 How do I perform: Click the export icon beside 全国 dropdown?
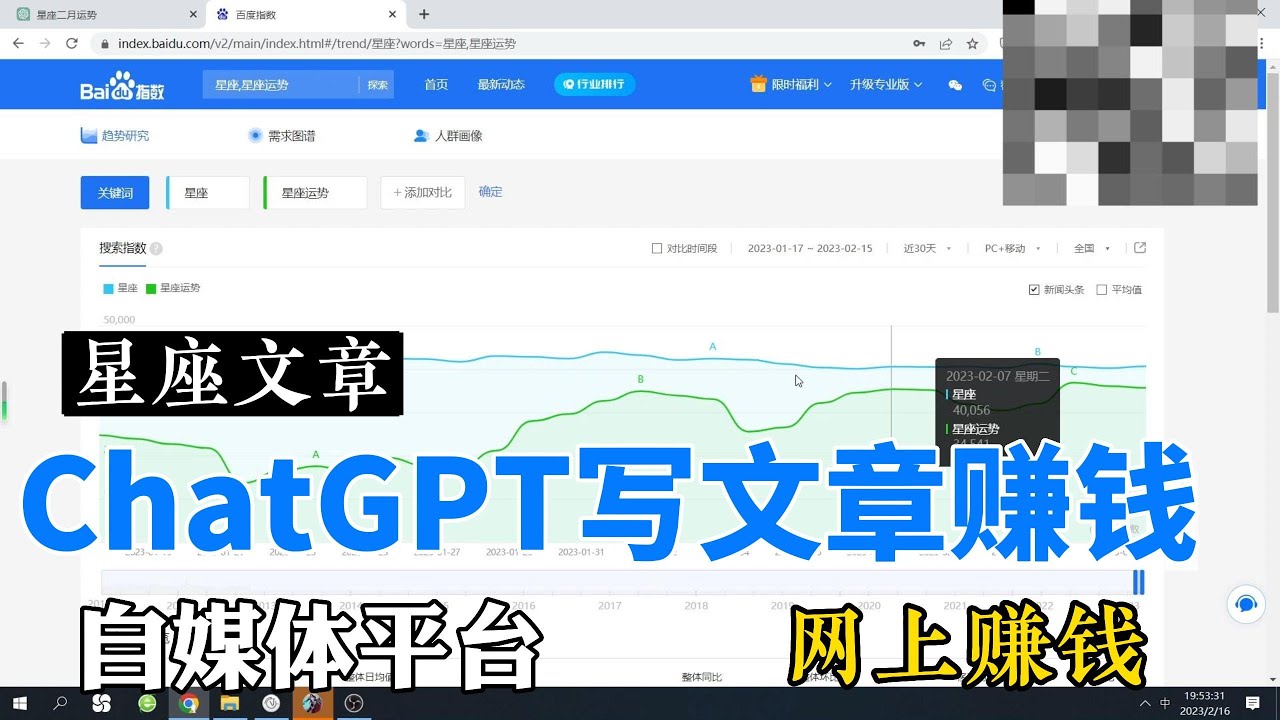point(1140,248)
